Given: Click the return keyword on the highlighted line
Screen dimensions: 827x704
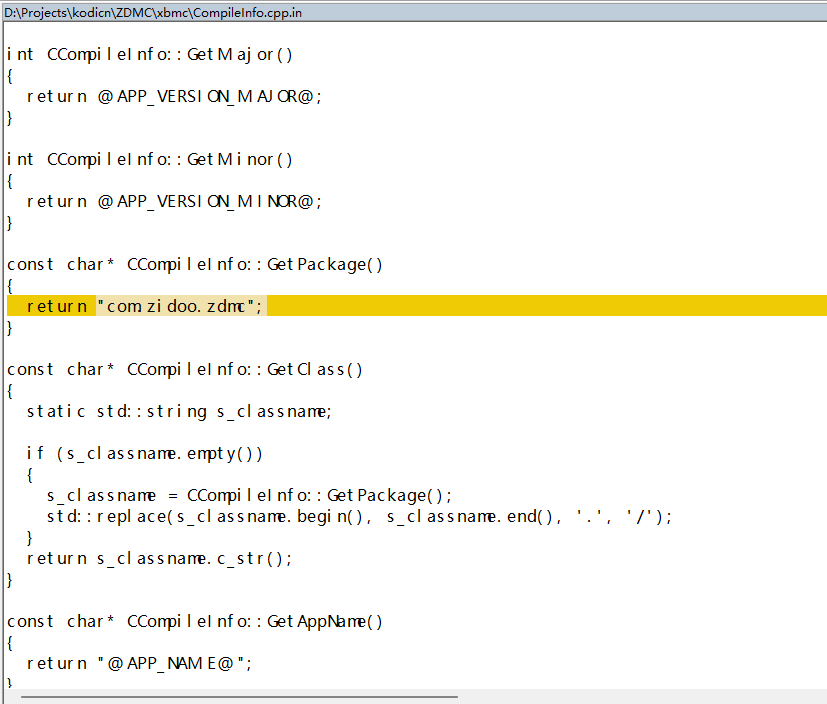Looking at the screenshot, I should point(56,306).
